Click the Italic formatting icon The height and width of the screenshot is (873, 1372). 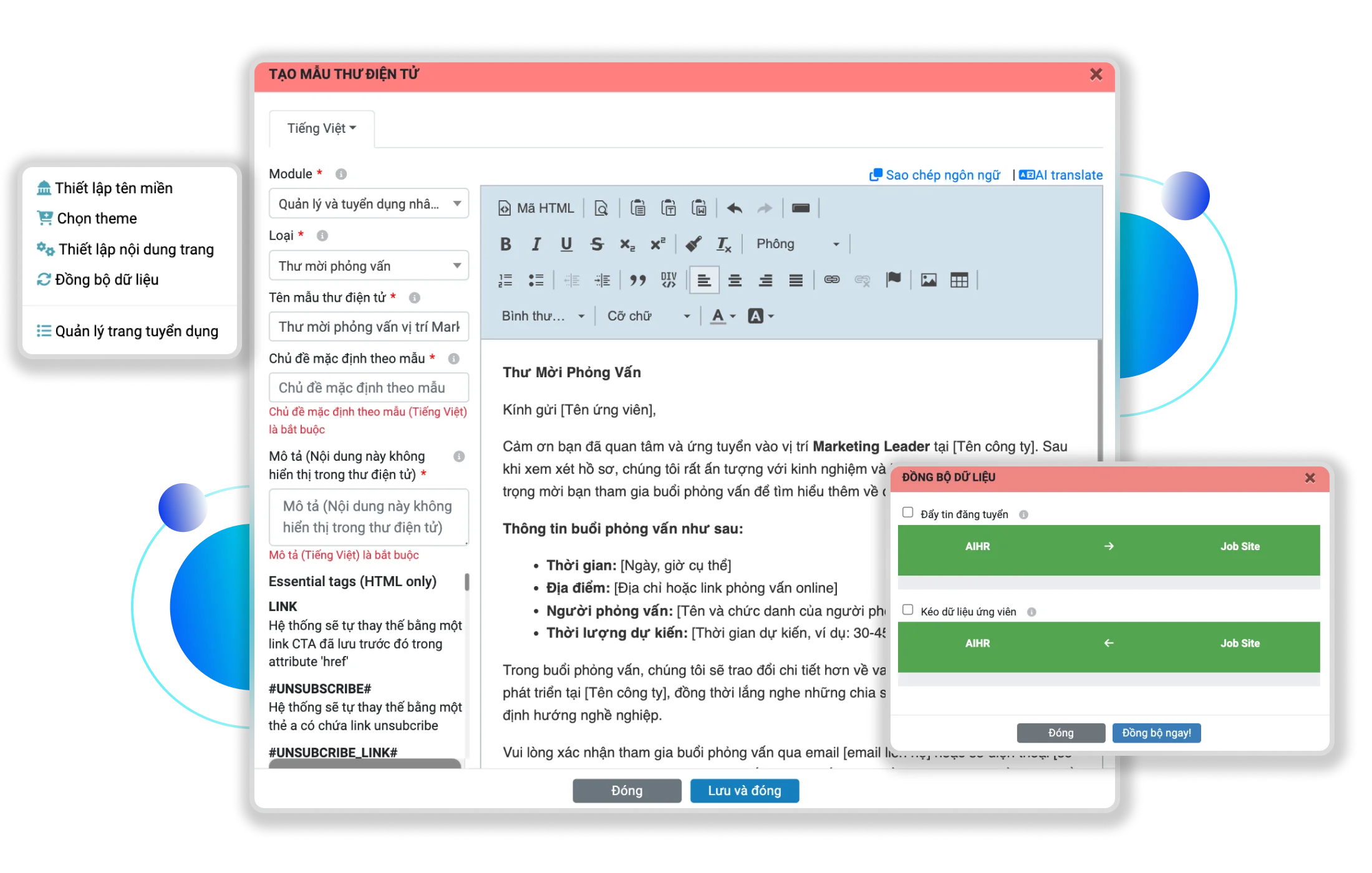[x=536, y=244]
